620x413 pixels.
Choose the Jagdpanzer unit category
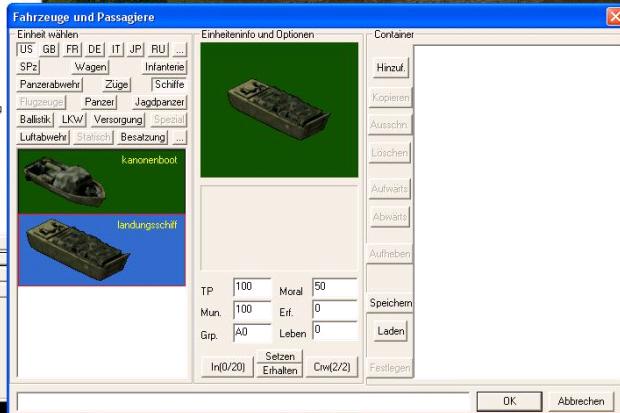point(159,102)
